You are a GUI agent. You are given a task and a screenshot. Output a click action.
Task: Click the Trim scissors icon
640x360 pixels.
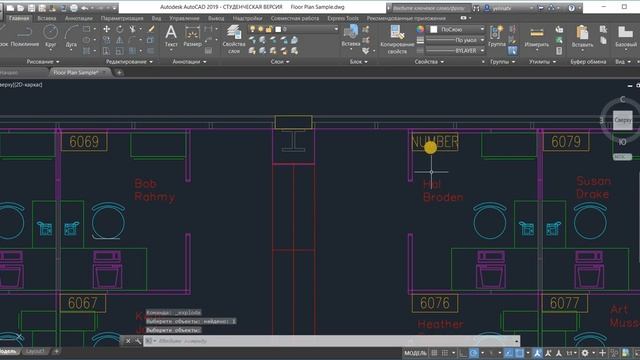click(x=132, y=29)
